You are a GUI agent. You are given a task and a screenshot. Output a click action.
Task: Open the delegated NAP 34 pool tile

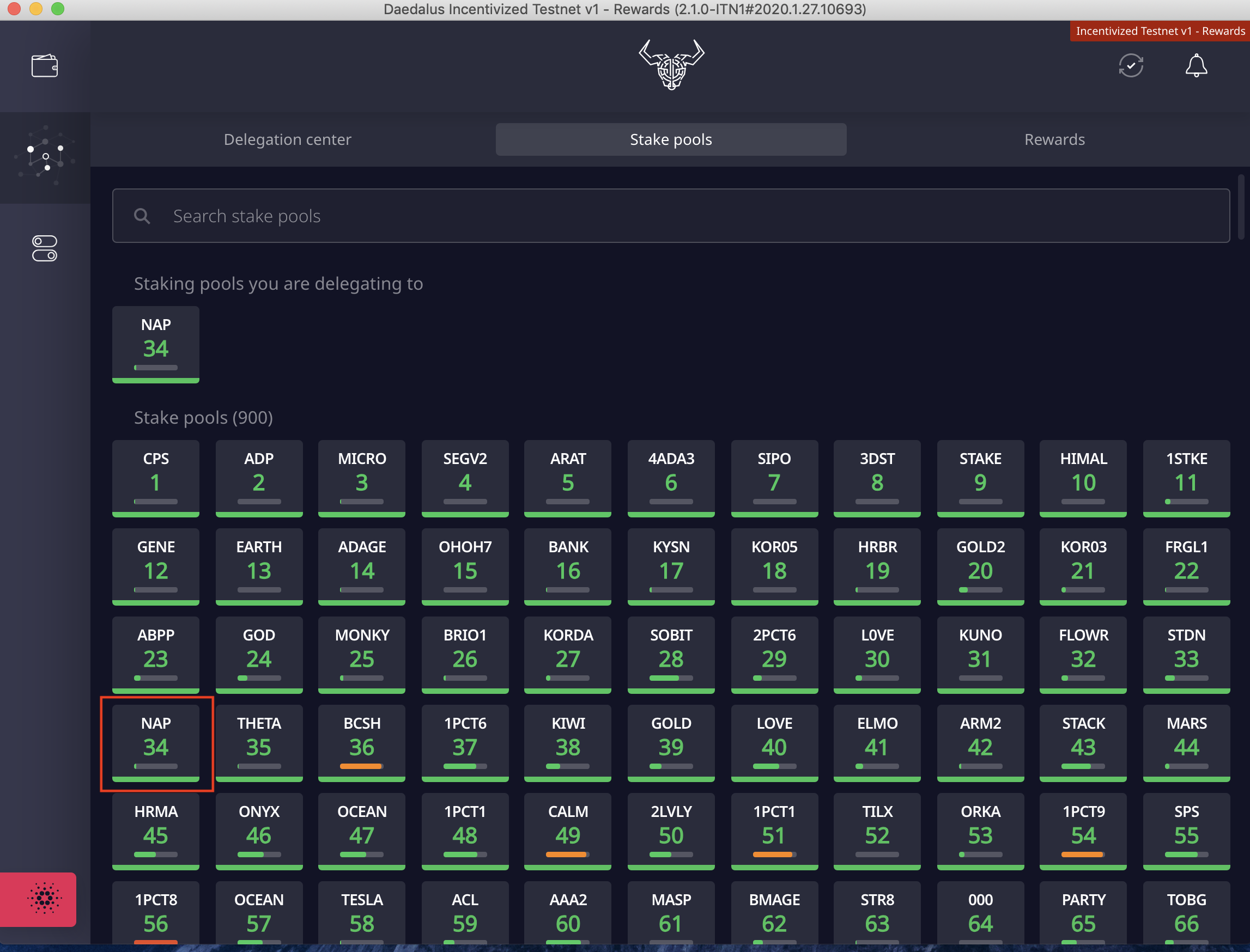coord(155,344)
